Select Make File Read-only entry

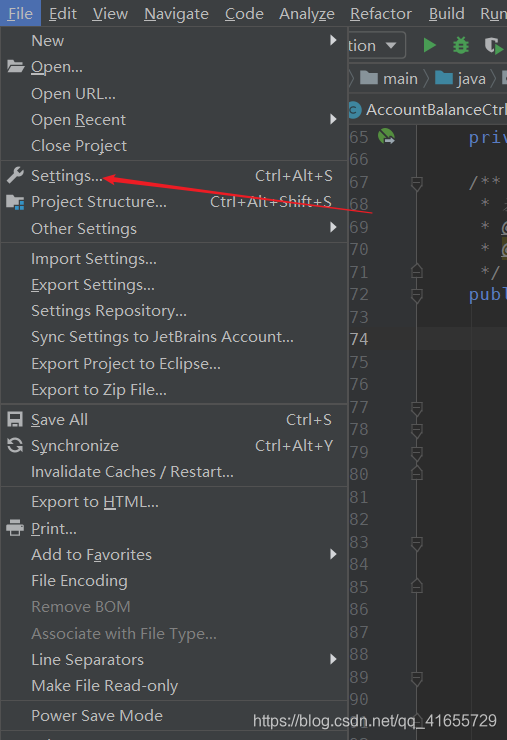pyautogui.click(x=174, y=686)
